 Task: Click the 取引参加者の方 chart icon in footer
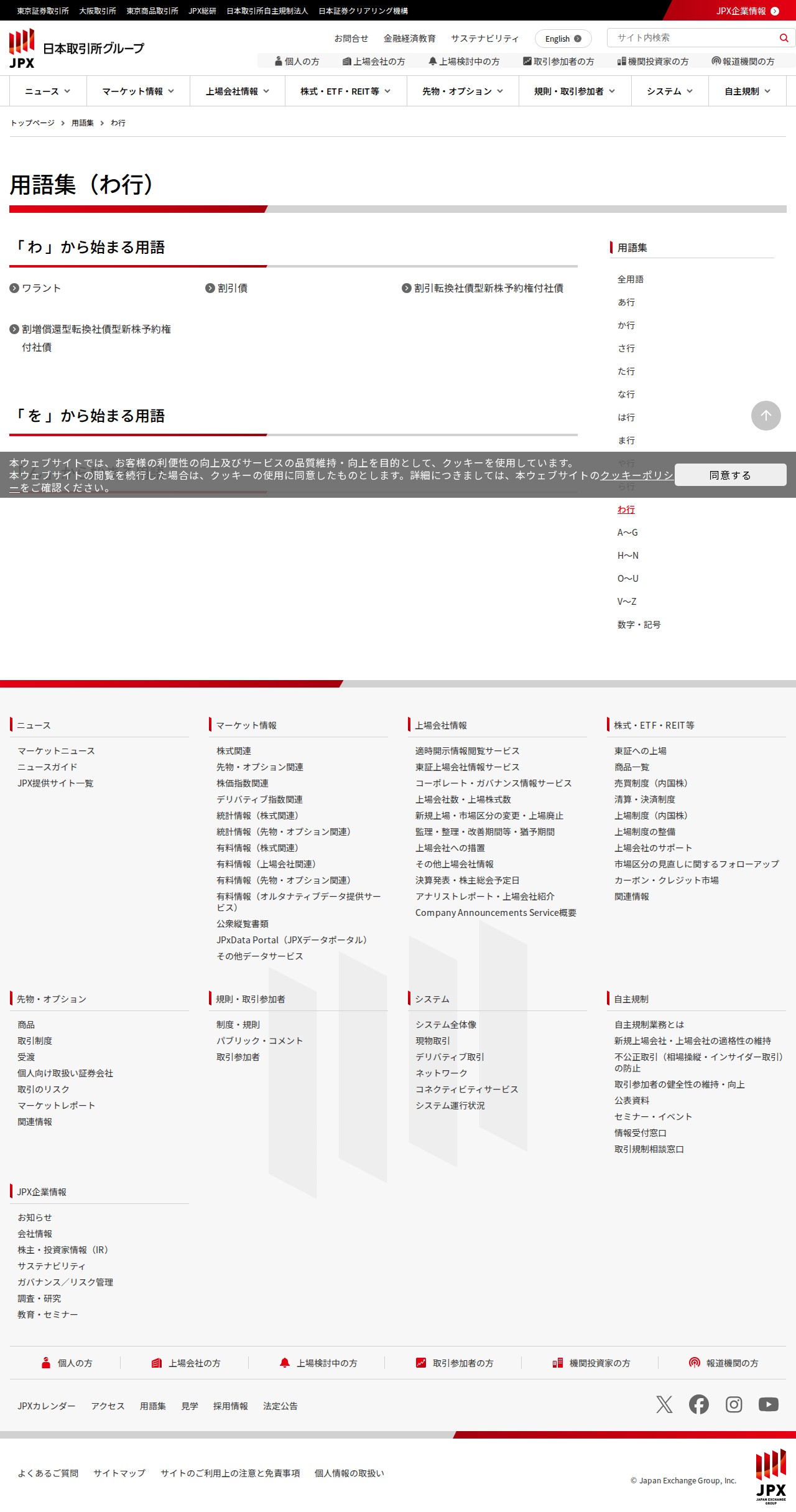coord(421,1363)
